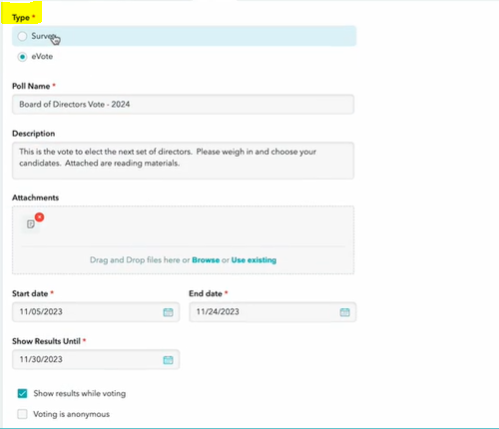
Task: Click the Browse link for attachments
Action: (x=206, y=260)
